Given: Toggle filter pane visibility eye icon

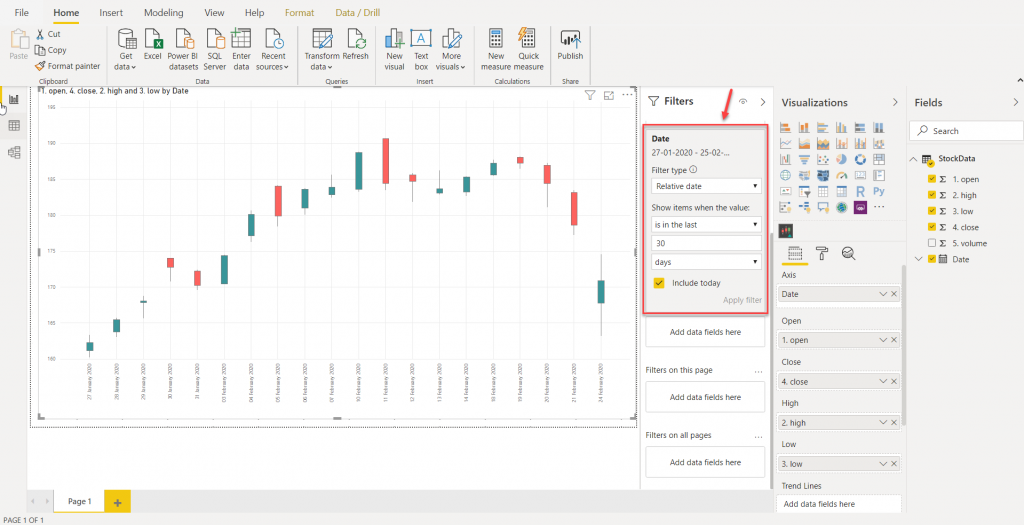Looking at the screenshot, I should pyautogui.click(x=742, y=102).
